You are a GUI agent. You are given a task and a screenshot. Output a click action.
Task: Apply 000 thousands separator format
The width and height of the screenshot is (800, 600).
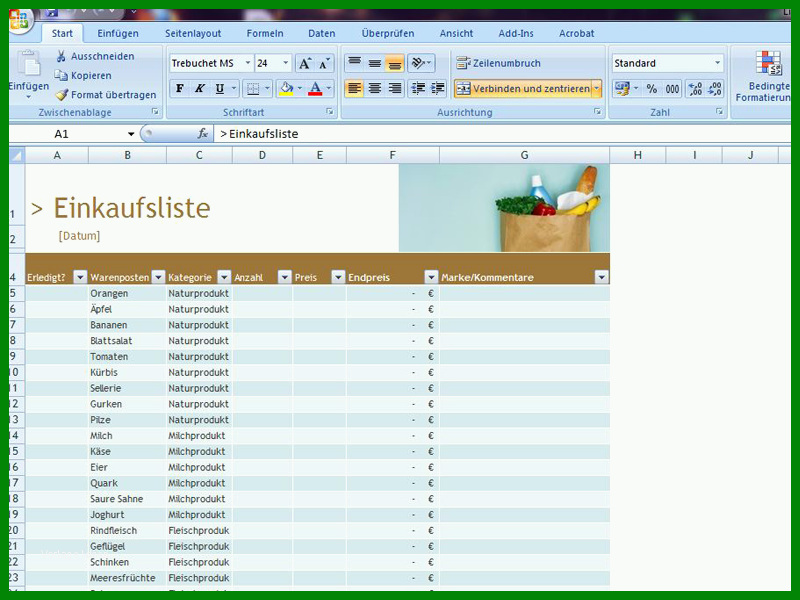(x=672, y=89)
